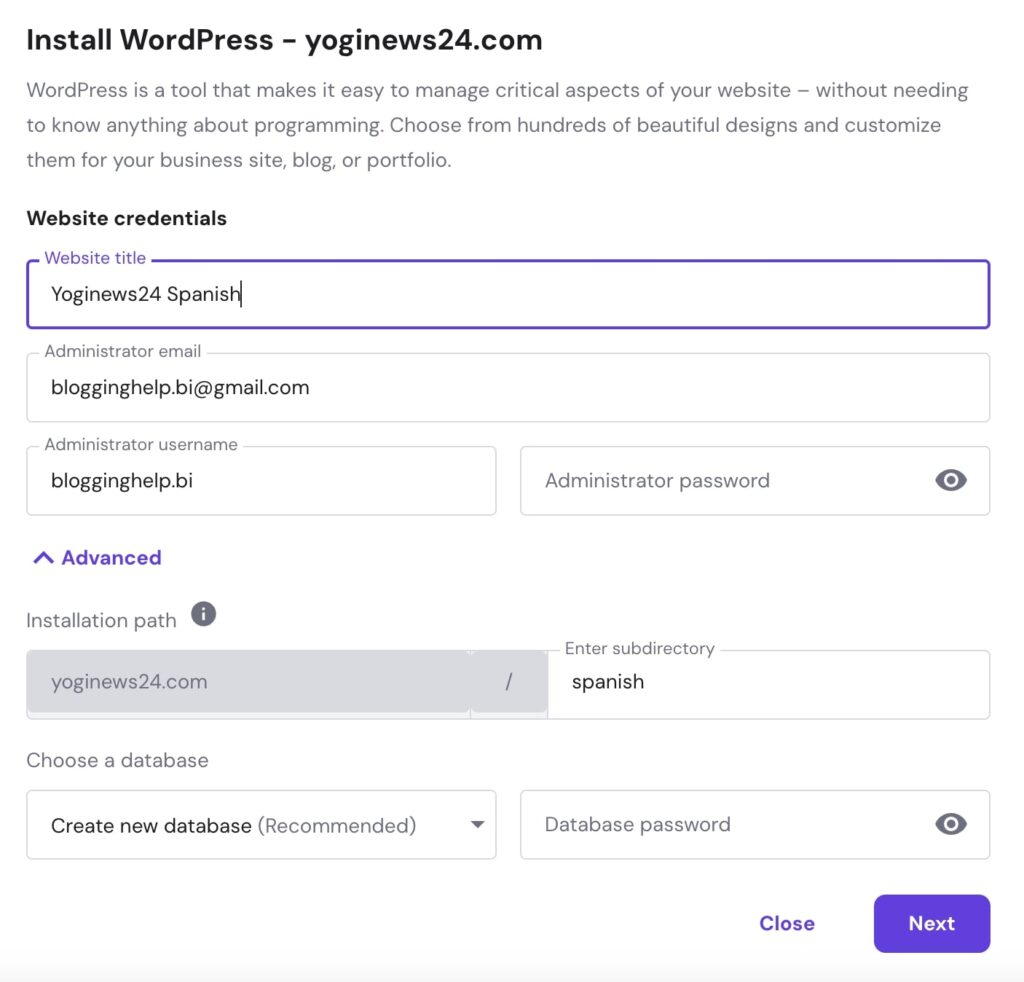Focus the Database password field

click(725, 825)
